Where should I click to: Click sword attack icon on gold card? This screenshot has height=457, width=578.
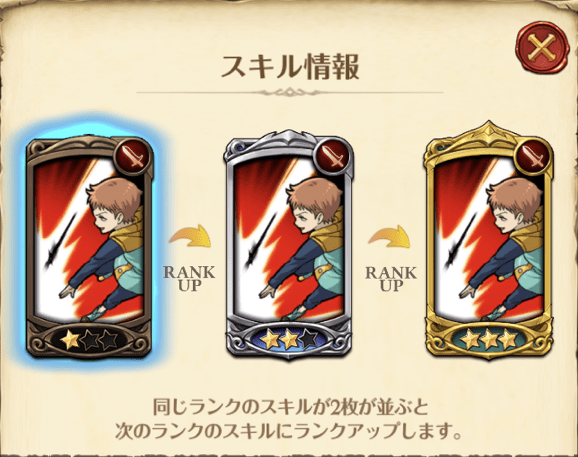533,157
